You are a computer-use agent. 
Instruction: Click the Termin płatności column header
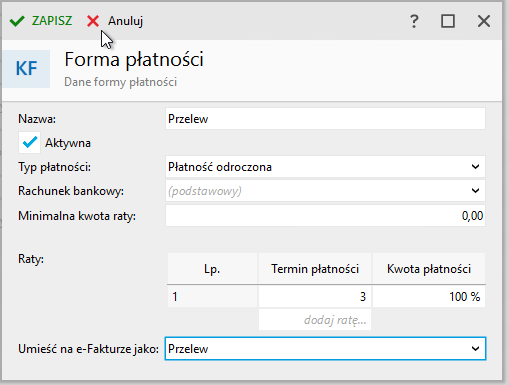pos(315,269)
